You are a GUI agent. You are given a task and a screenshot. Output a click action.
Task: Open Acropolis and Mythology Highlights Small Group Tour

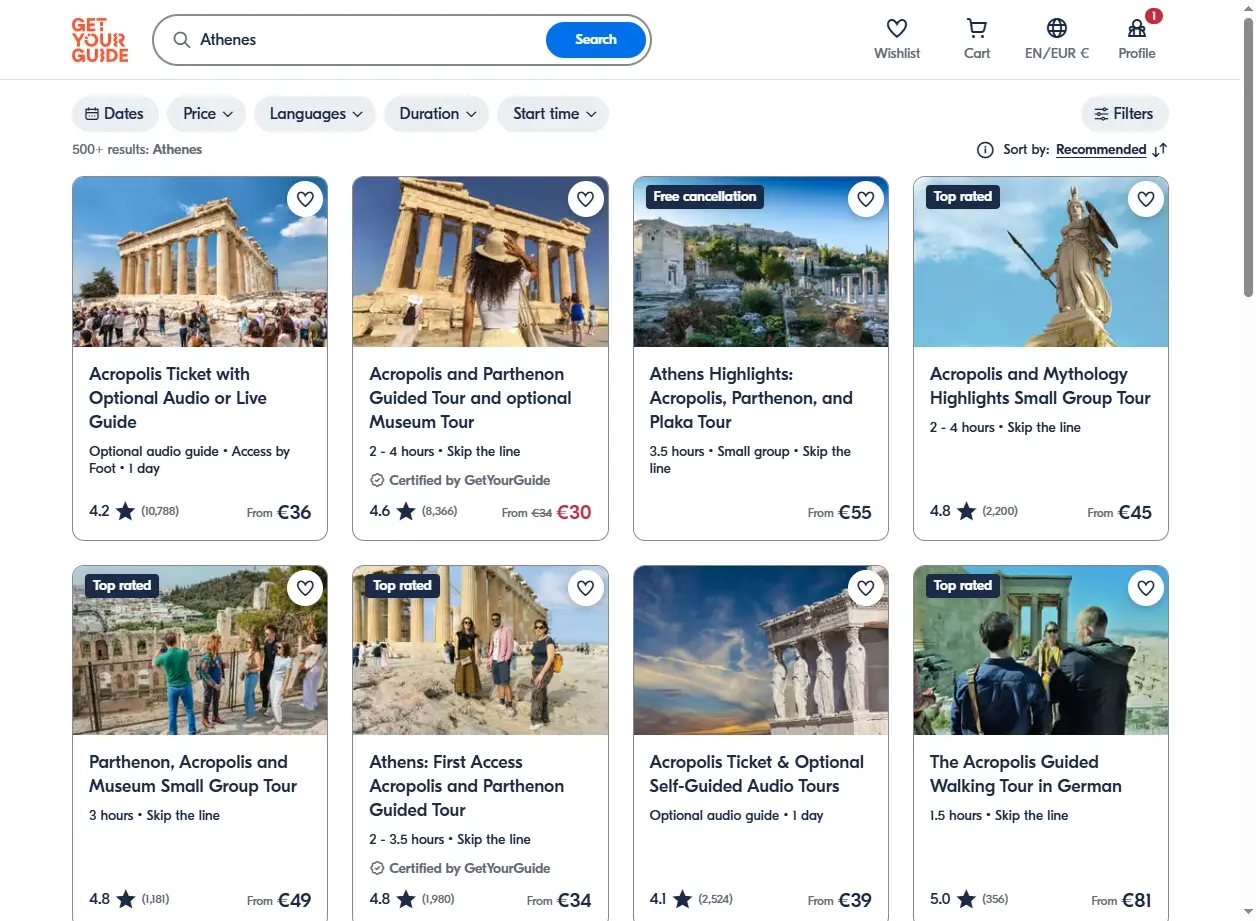(1040, 386)
